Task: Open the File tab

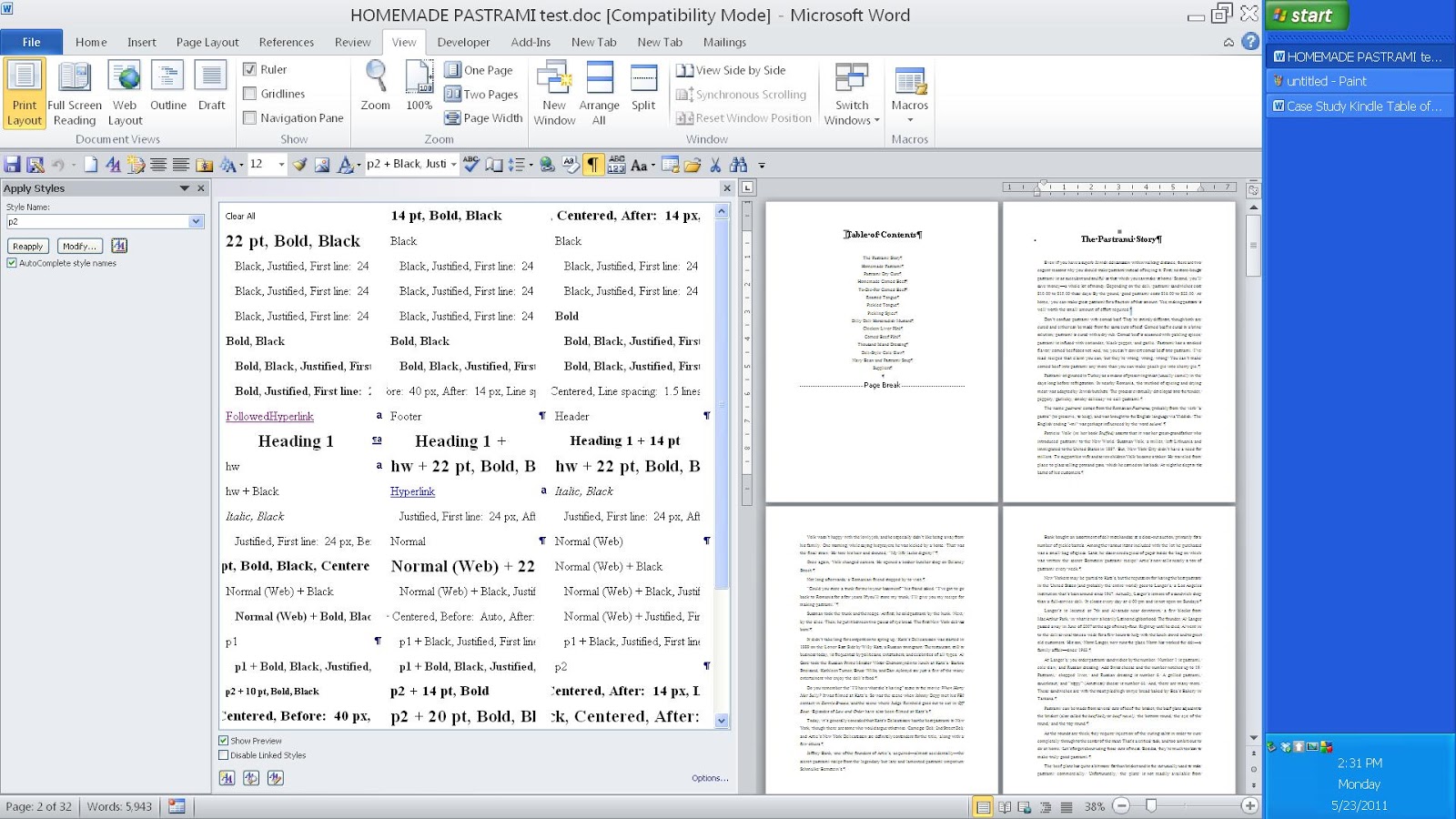Action: tap(32, 42)
